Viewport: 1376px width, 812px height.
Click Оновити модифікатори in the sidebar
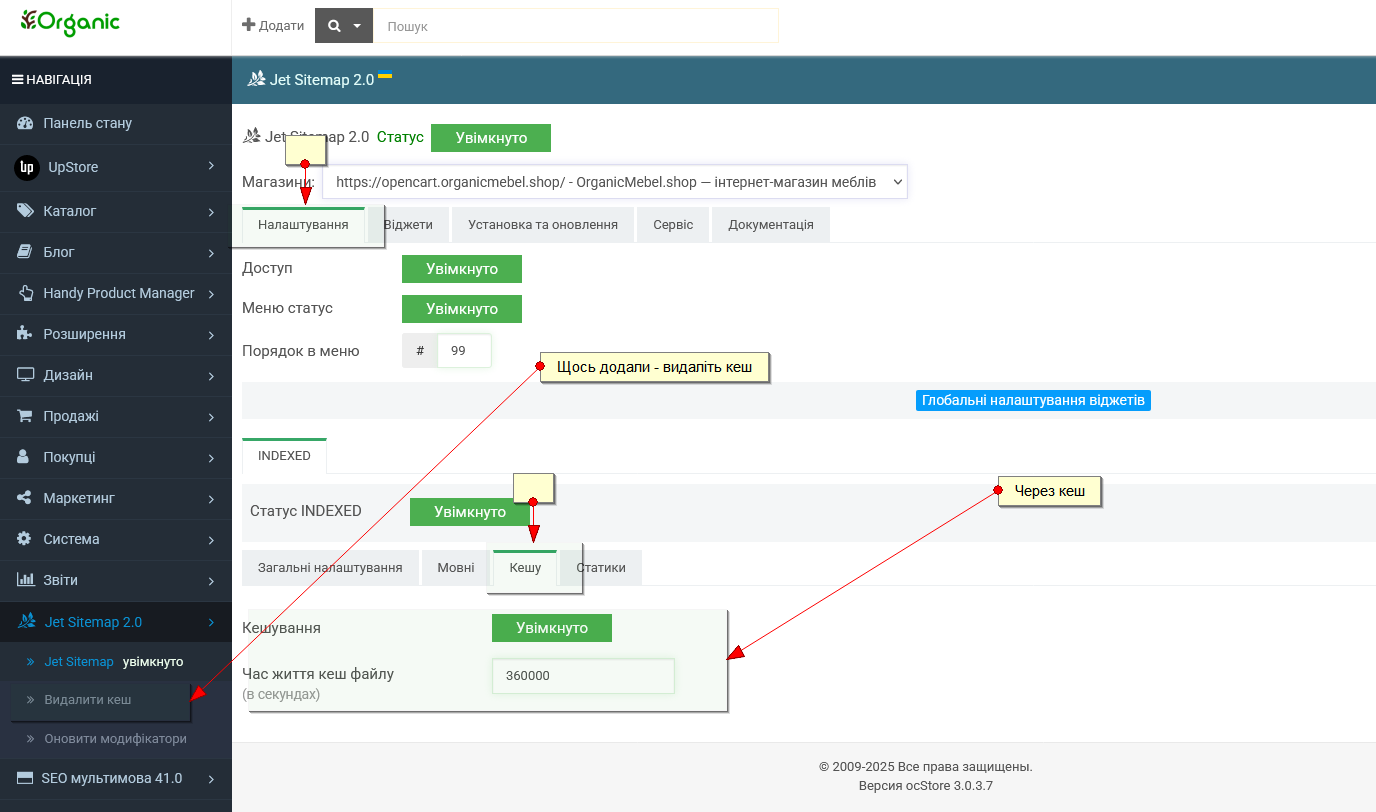point(116,739)
